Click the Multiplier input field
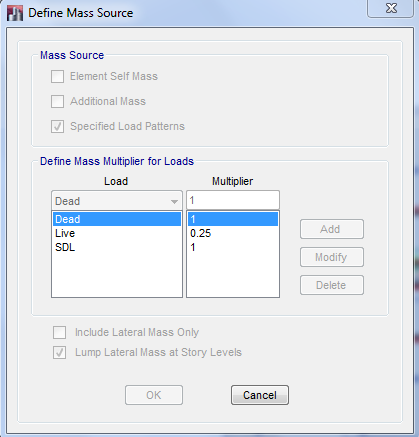This screenshot has height=437, width=419. tap(233, 200)
